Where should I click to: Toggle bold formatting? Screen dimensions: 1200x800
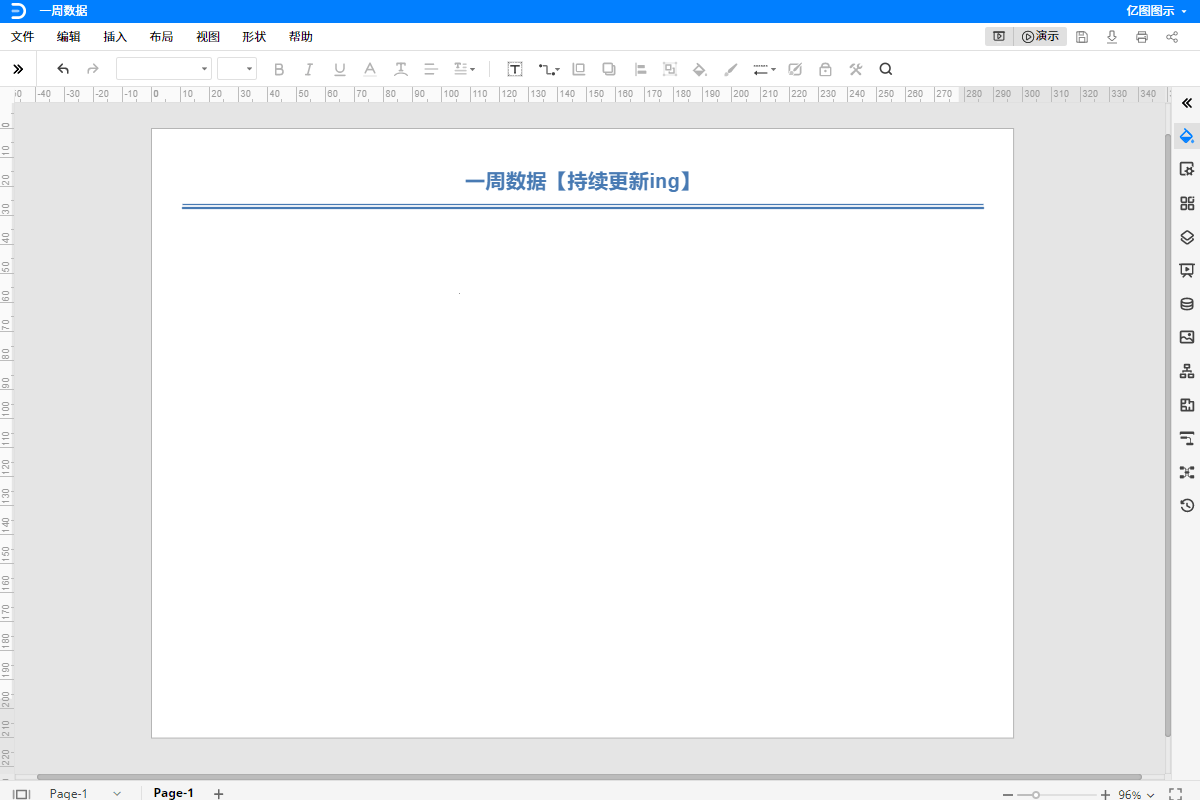click(279, 69)
